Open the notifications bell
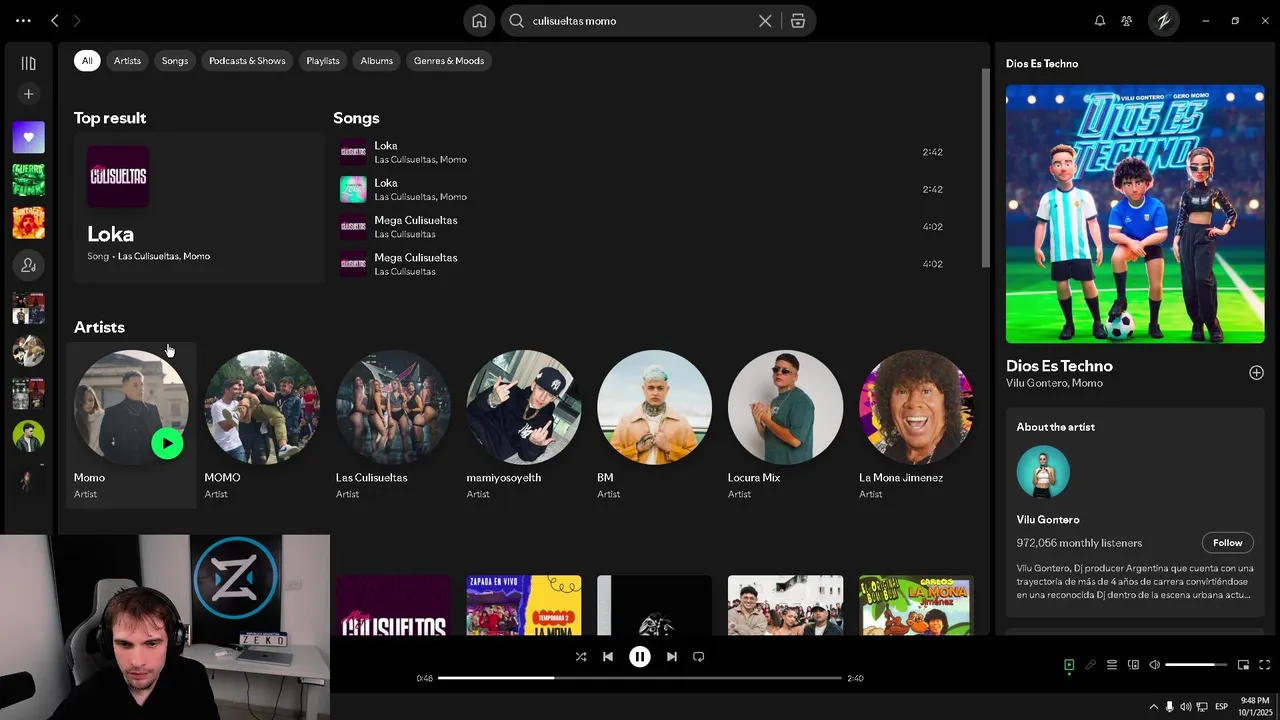This screenshot has width=1280, height=720. pyautogui.click(x=1100, y=20)
